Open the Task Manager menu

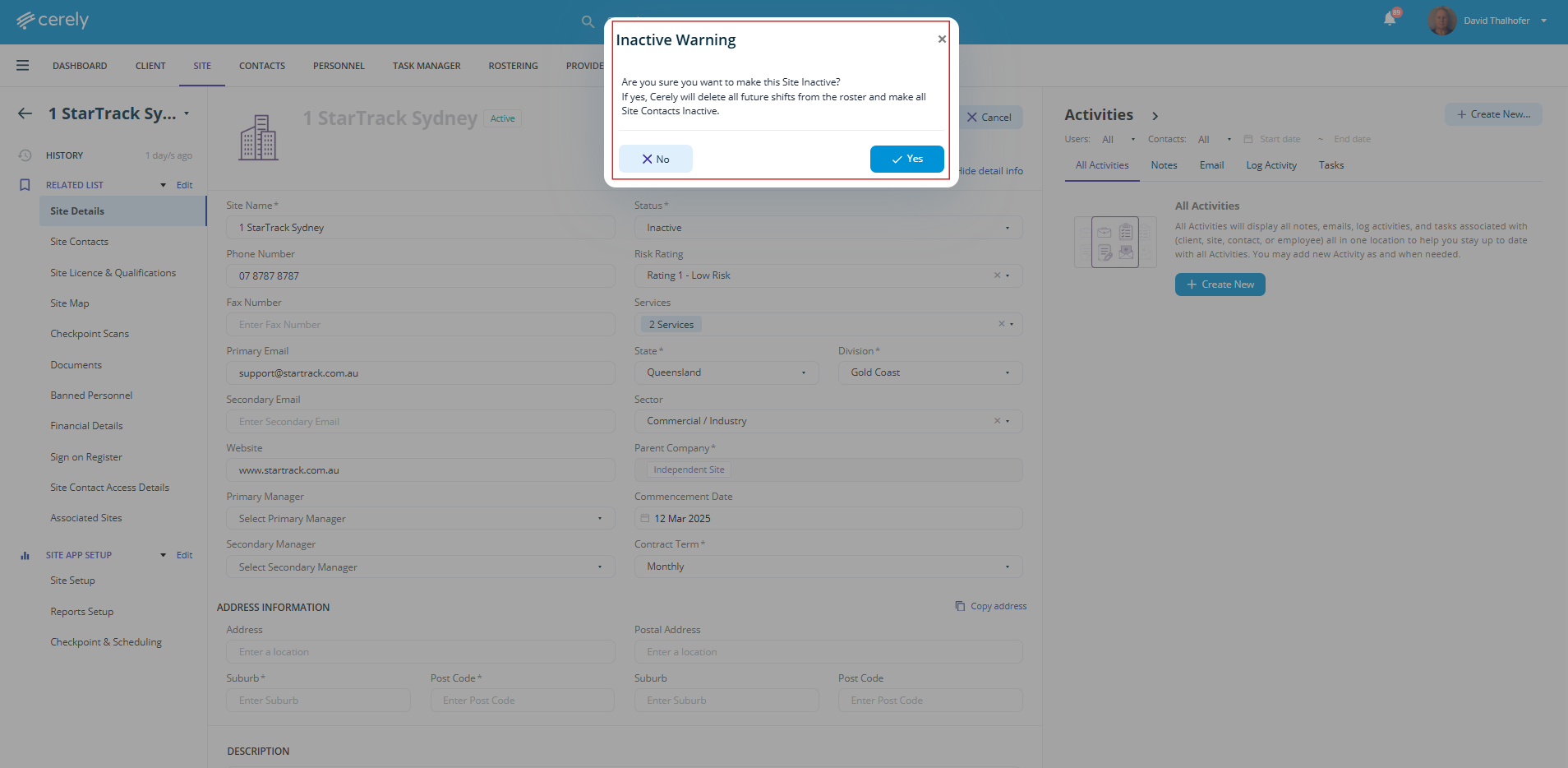click(x=427, y=66)
